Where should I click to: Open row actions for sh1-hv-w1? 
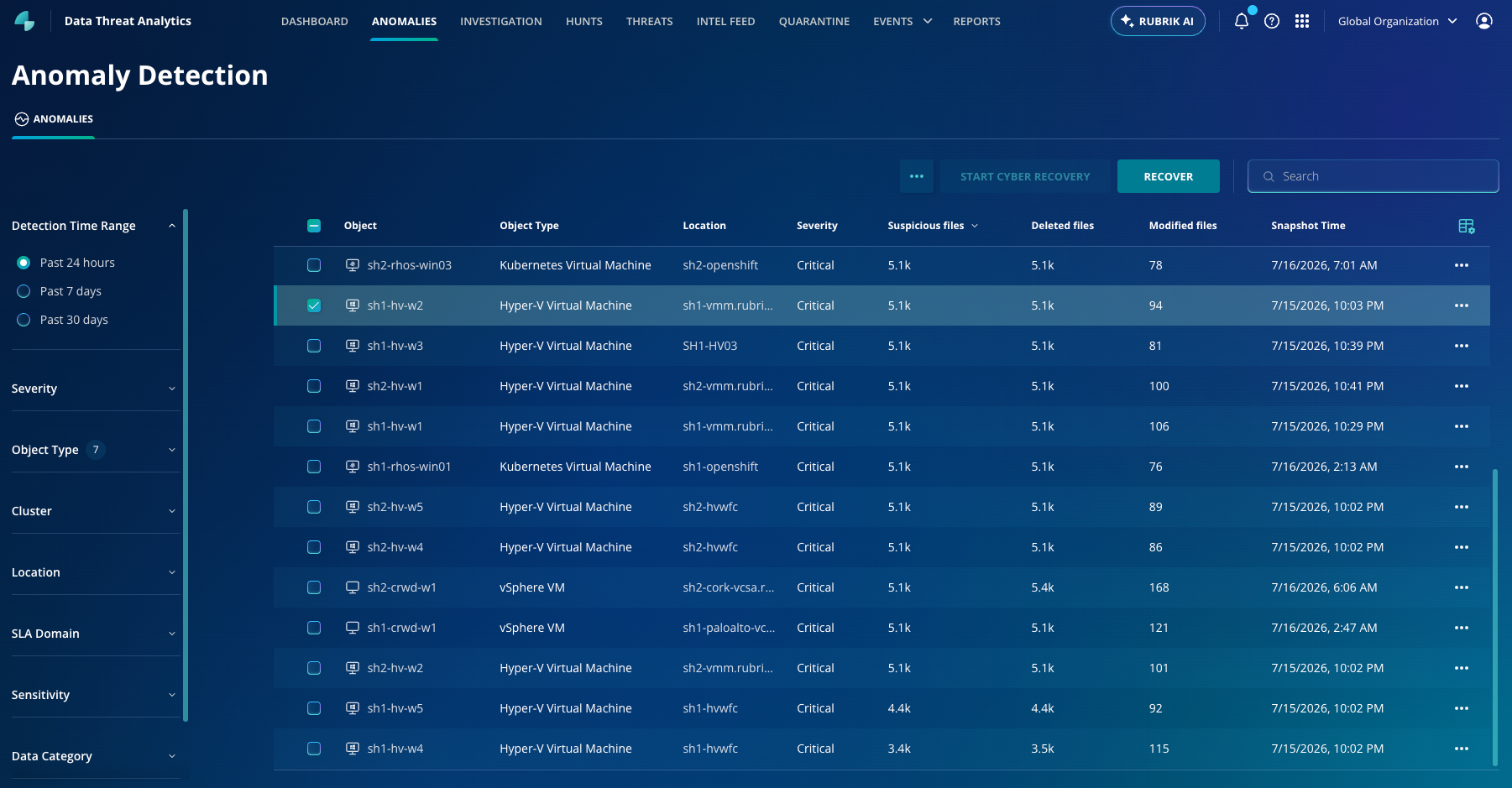pos(1462,426)
